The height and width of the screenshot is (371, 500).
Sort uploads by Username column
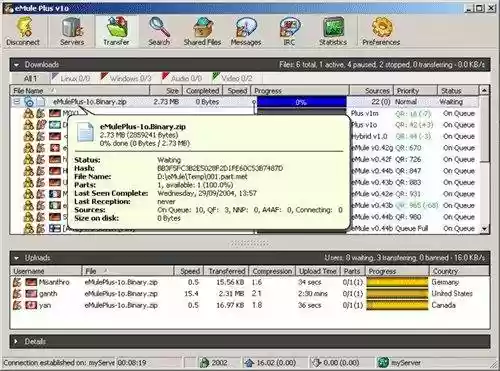(x=46, y=271)
